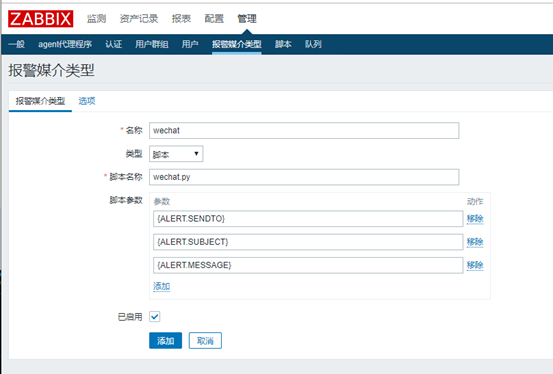Go to 报警媒介类型 submenu item

point(237,44)
